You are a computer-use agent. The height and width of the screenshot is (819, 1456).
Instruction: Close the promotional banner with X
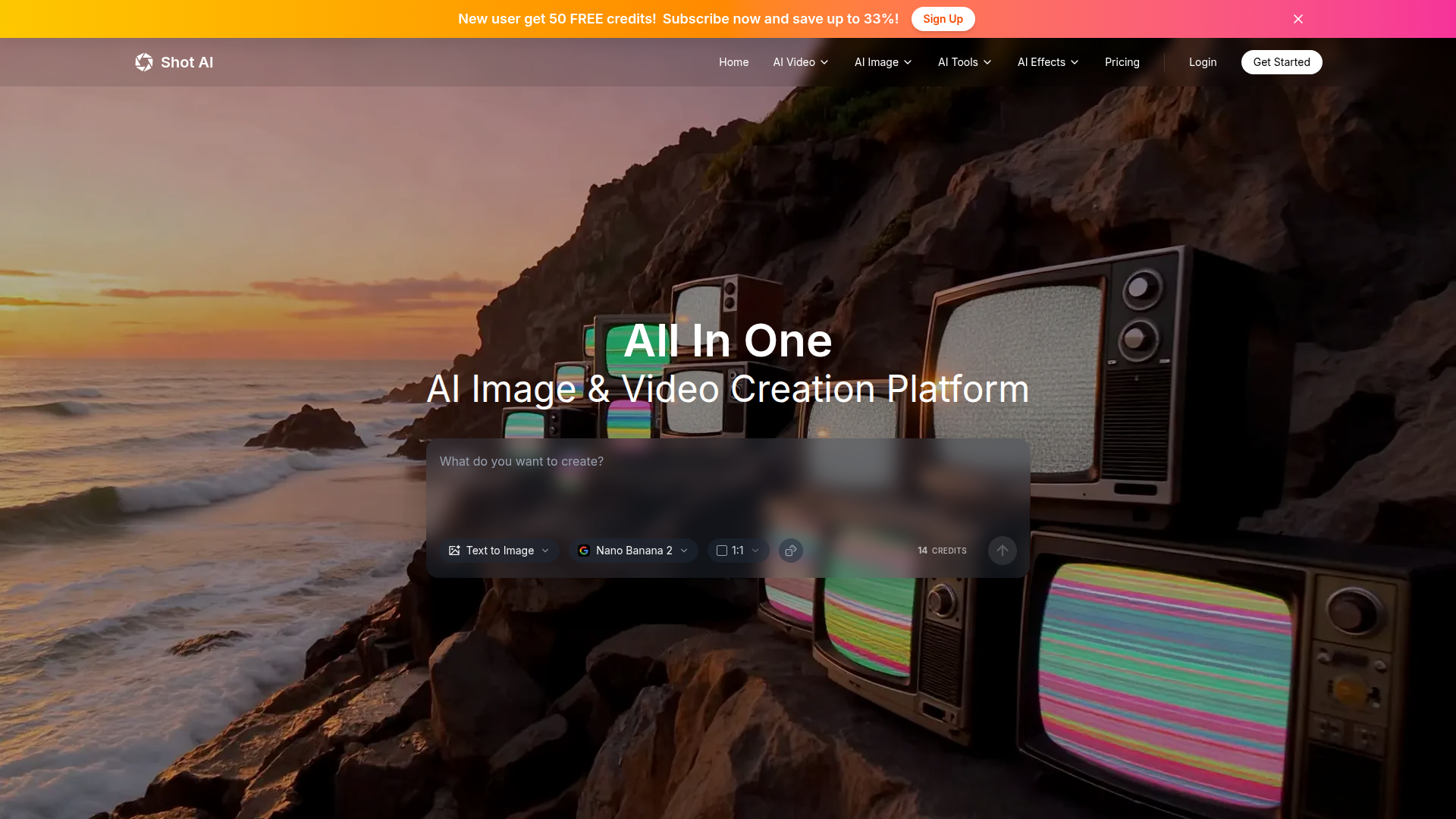pyautogui.click(x=1298, y=19)
